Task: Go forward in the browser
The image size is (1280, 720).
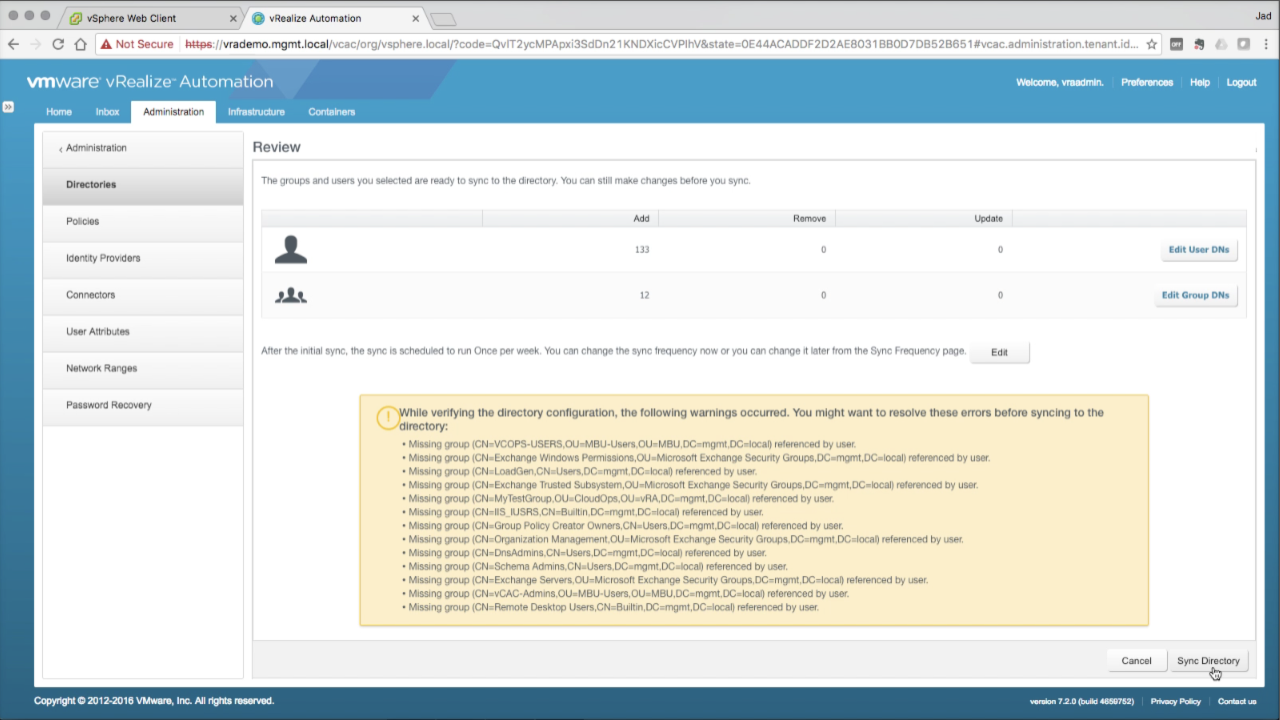Action: coord(36,44)
